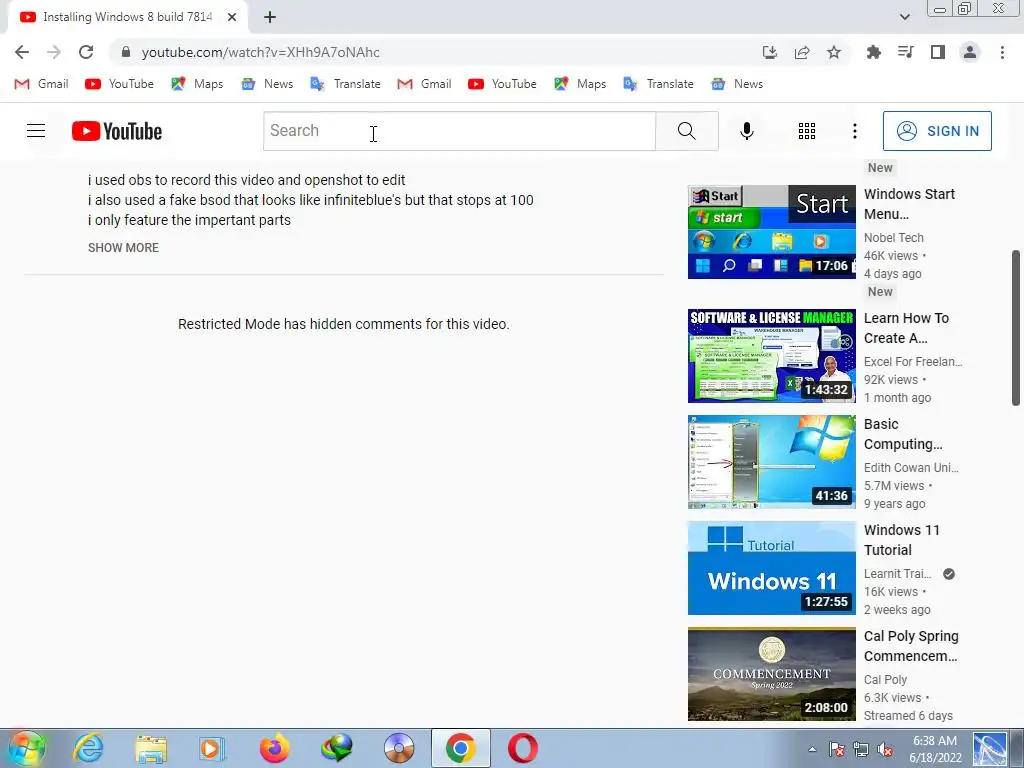The image size is (1024, 768).
Task: Click Edith Cowan Uni… channel name
Action: [x=911, y=468]
